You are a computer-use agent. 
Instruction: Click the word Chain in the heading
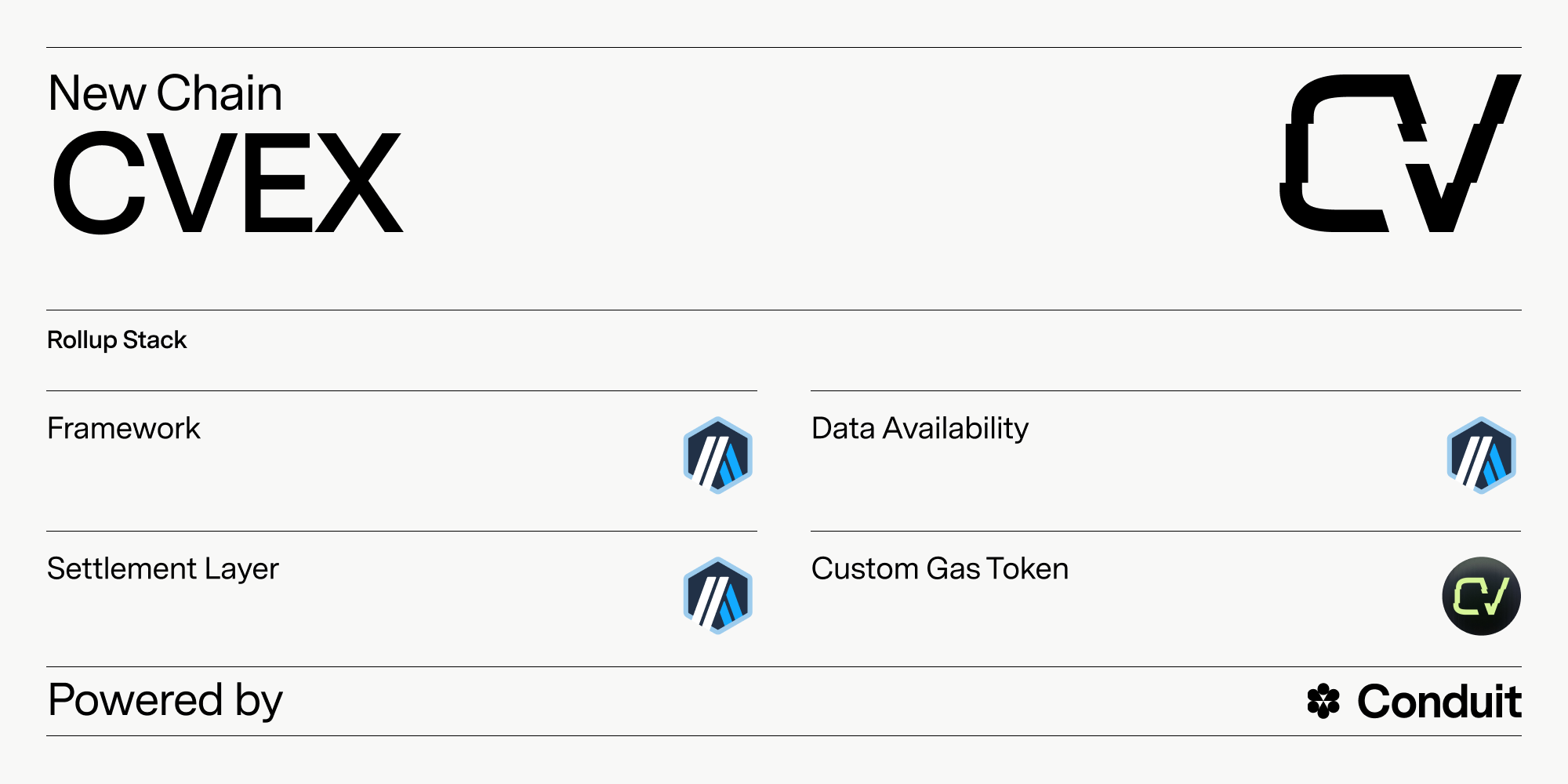220,93
